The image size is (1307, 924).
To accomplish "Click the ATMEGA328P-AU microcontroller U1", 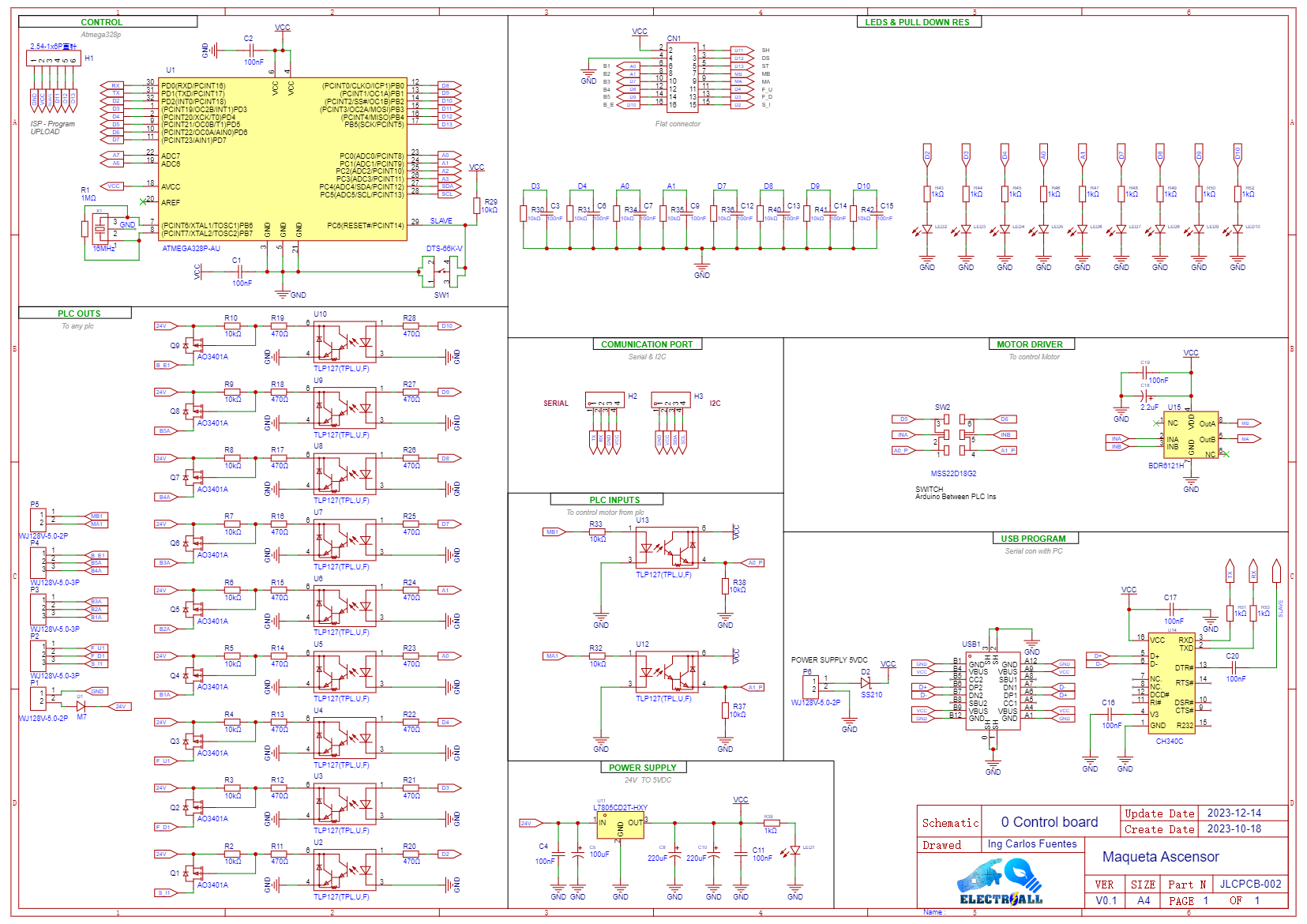I will click(x=283, y=158).
